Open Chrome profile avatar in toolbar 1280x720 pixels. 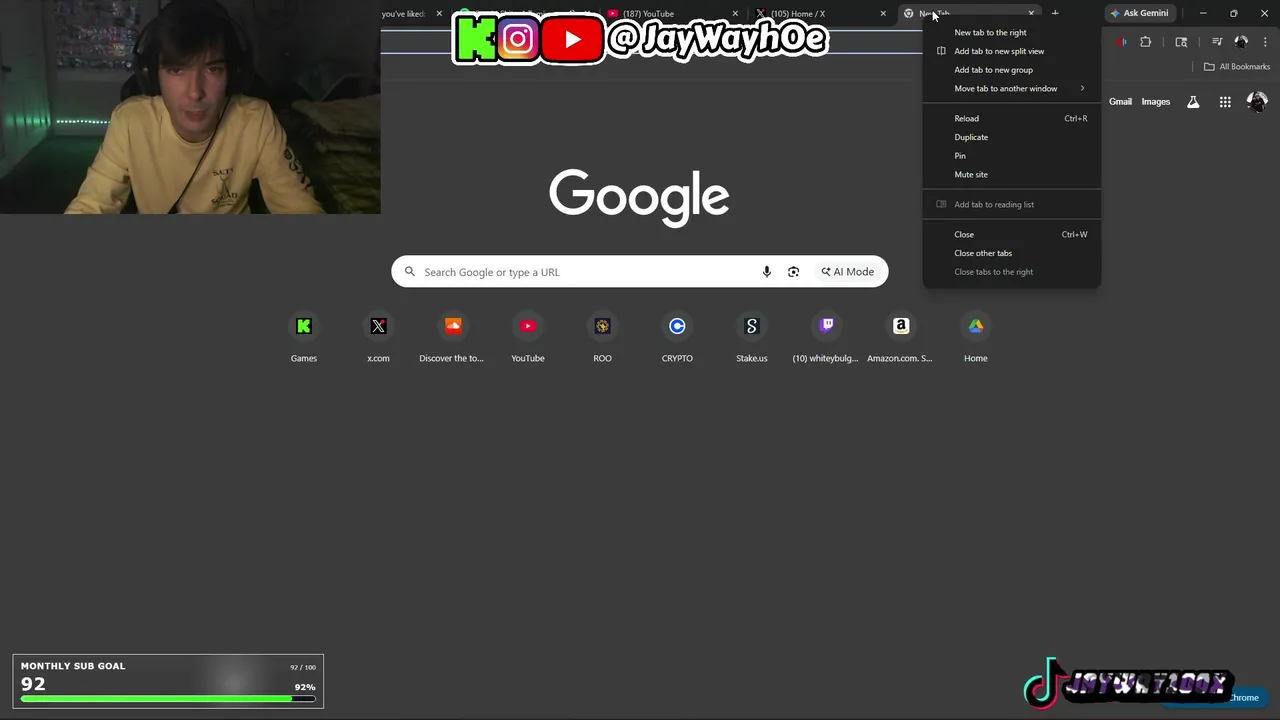click(1241, 42)
